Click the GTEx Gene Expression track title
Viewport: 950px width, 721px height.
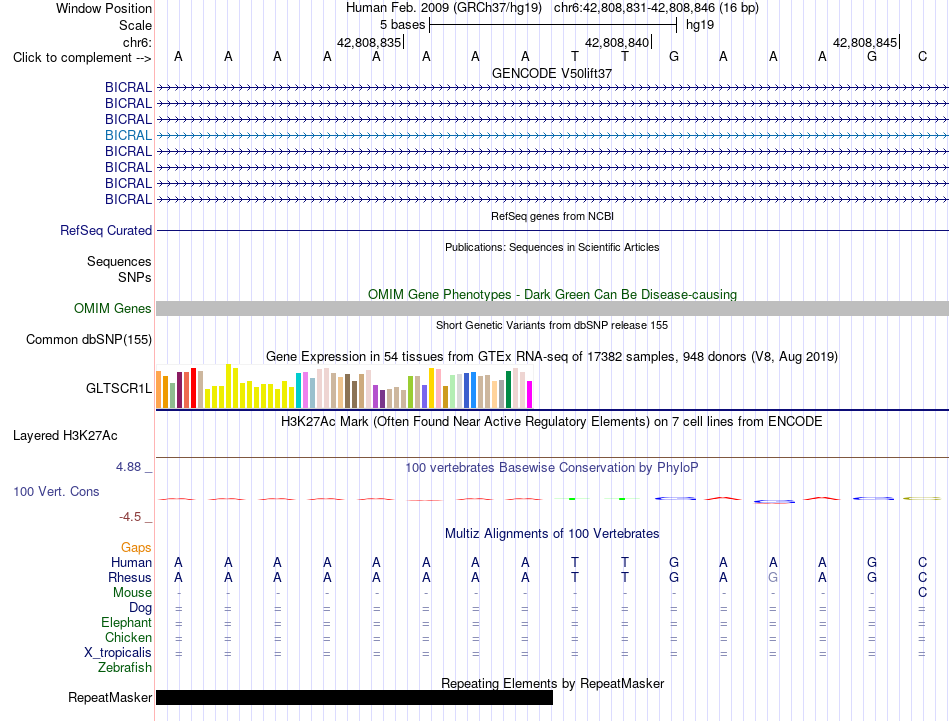[x=552, y=357]
